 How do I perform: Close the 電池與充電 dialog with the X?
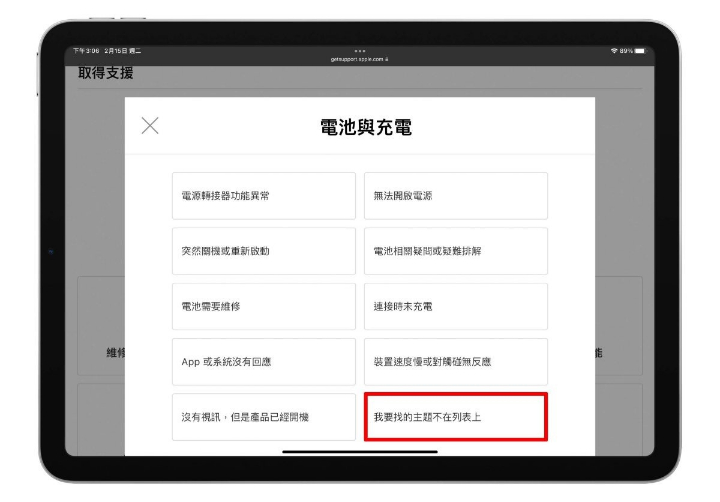click(x=150, y=126)
